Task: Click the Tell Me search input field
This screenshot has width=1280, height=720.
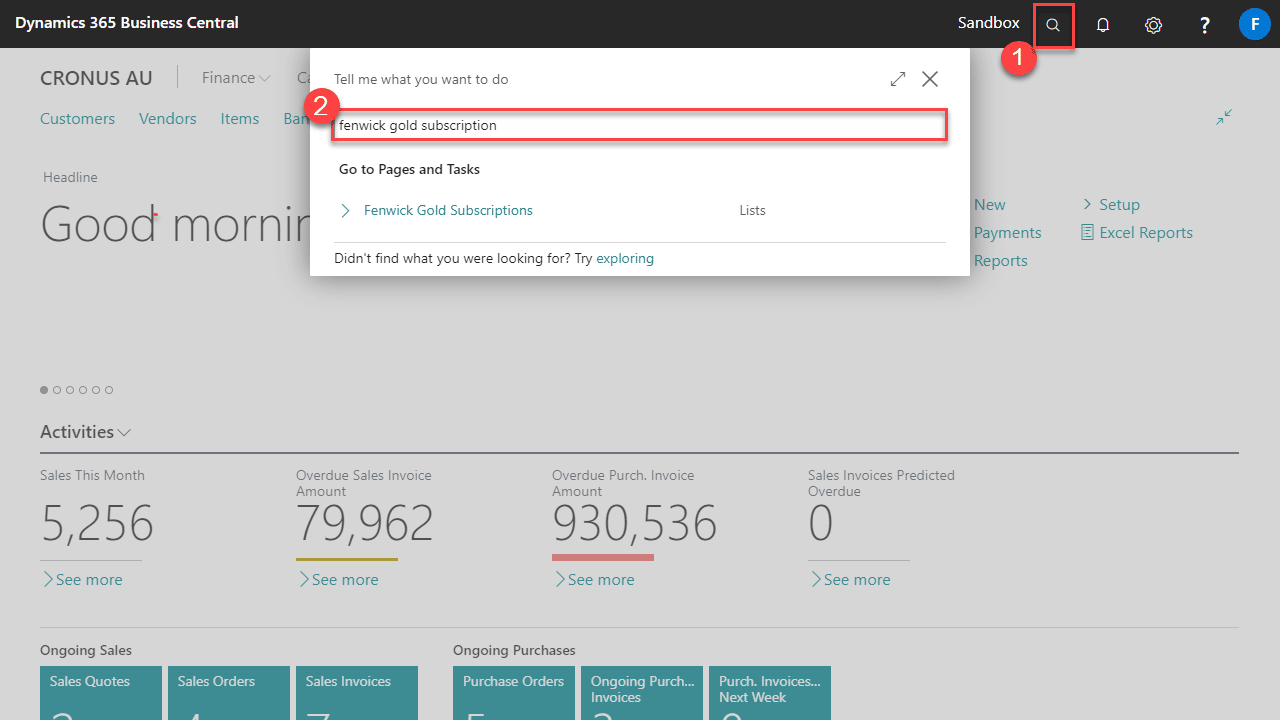Action: 640,125
